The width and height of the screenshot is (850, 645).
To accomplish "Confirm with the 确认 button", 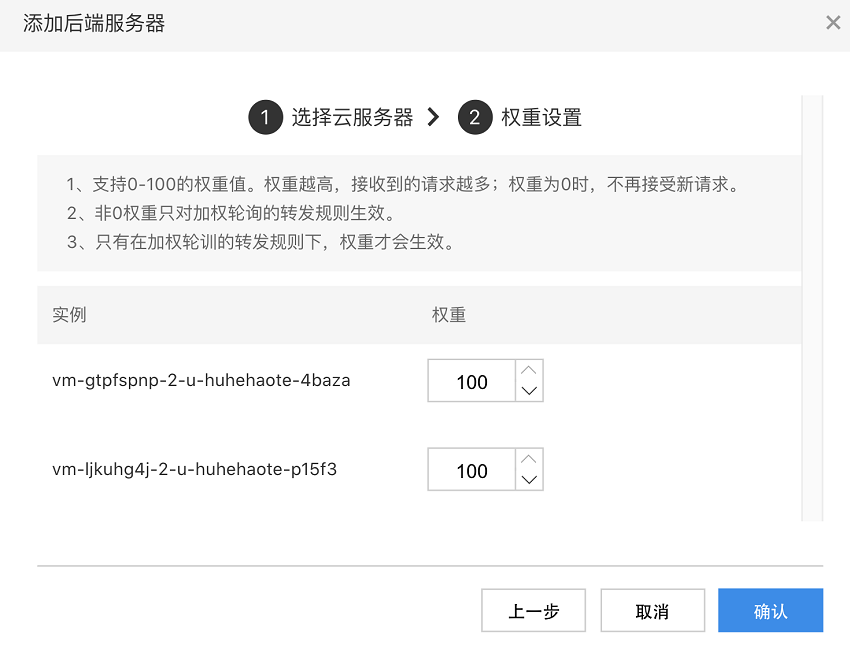I will click(x=770, y=610).
